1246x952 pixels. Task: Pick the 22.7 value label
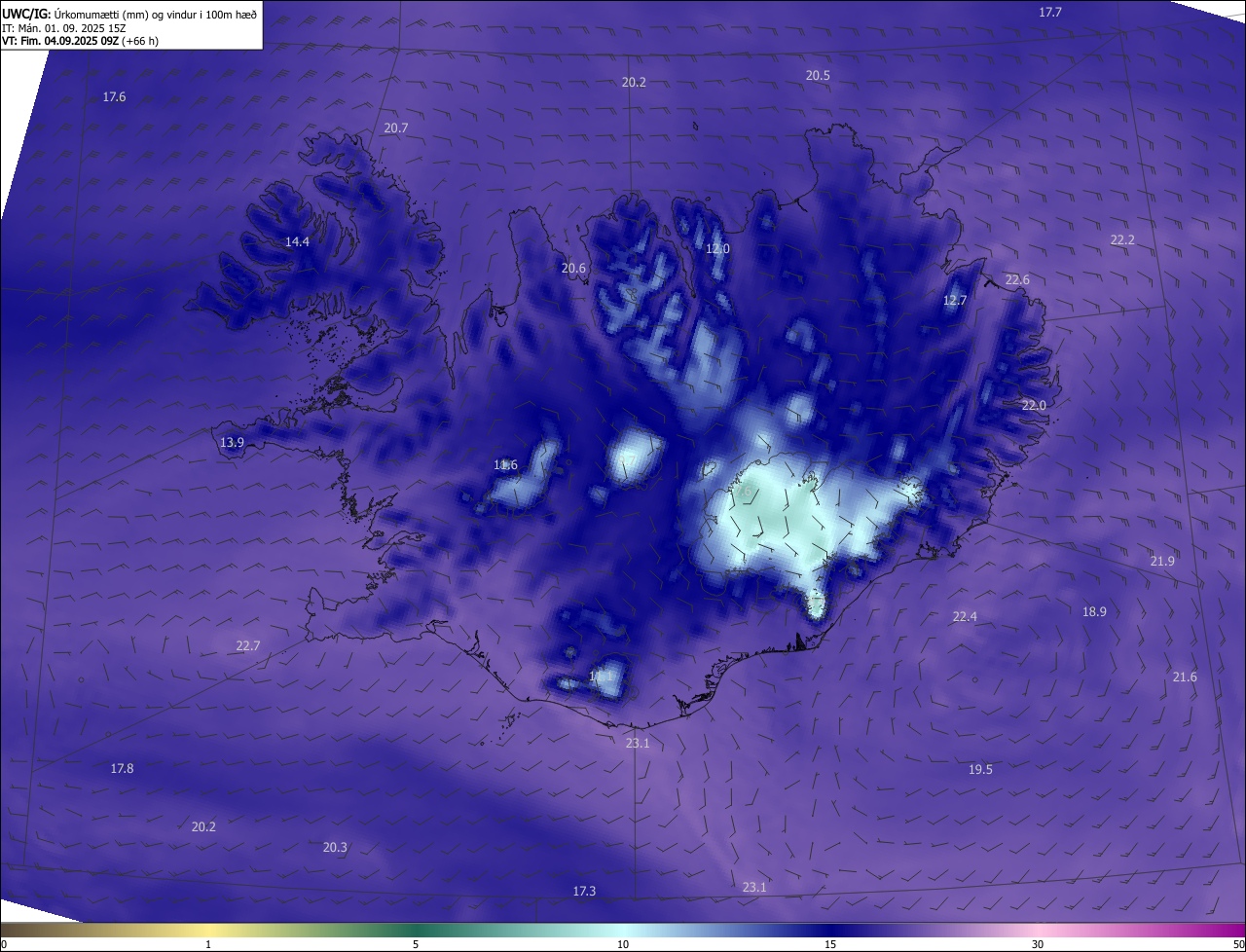coord(248,646)
